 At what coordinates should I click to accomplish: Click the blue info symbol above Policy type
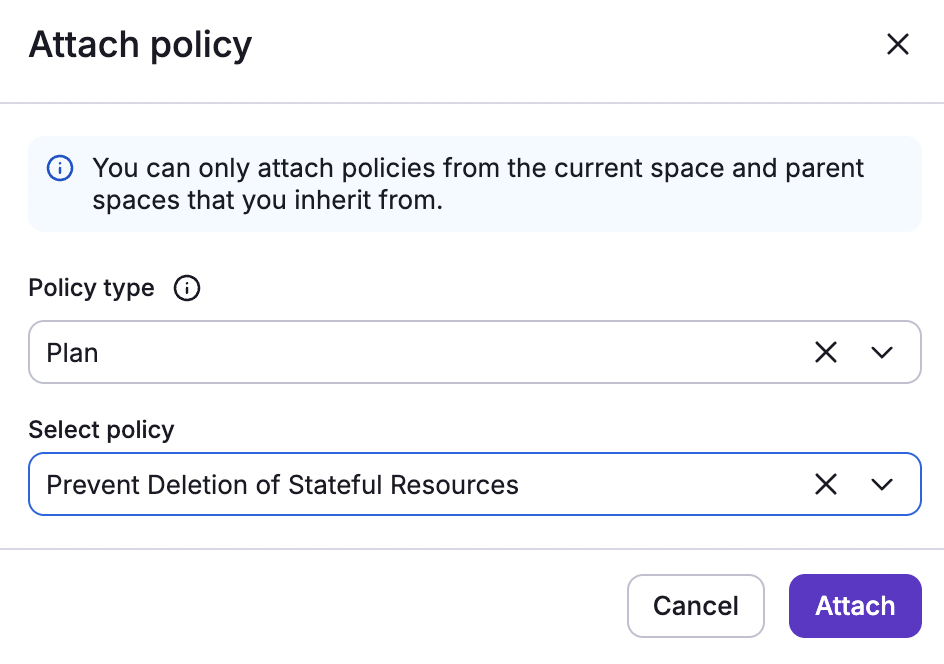[60, 168]
